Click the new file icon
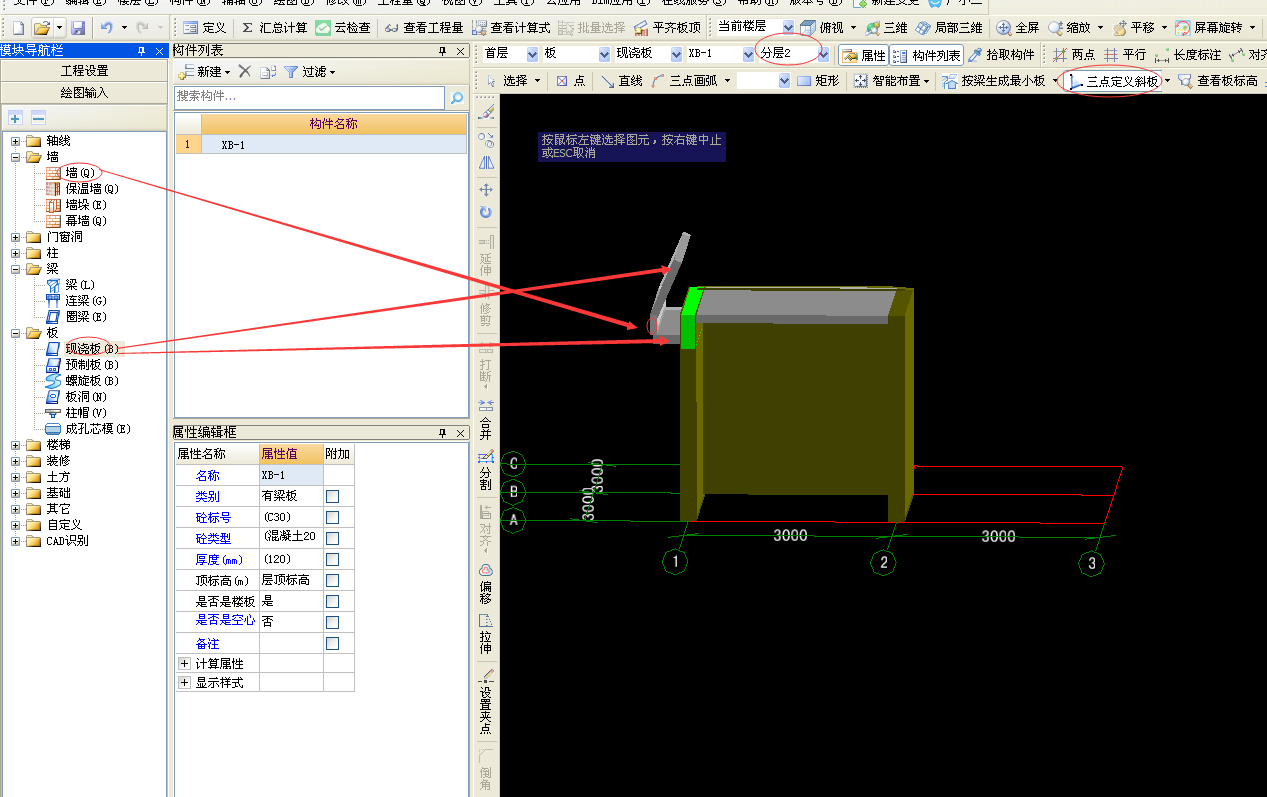The image size is (1267, 797). pyautogui.click(x=17, y=28)
